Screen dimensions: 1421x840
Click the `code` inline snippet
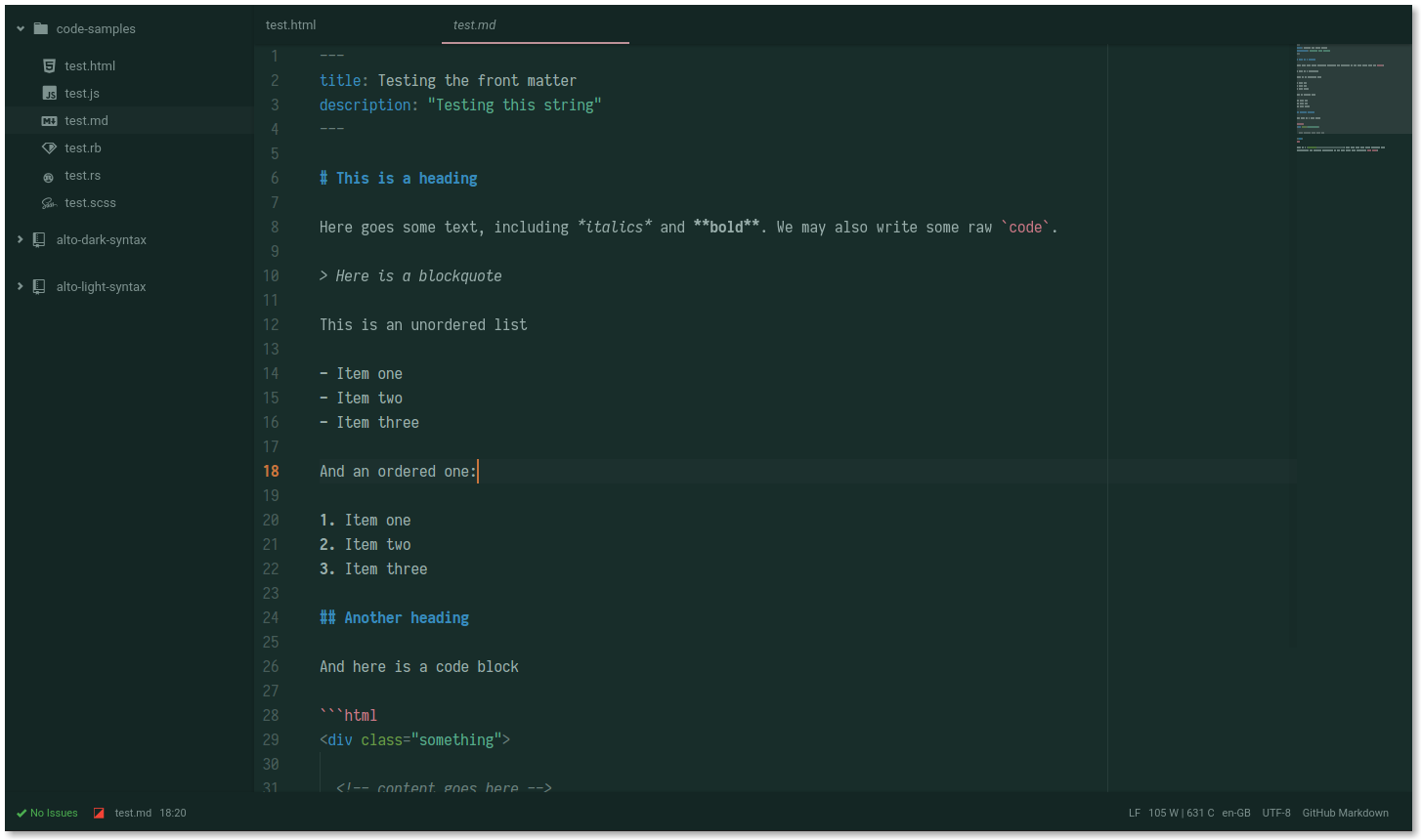point(1025,227)
